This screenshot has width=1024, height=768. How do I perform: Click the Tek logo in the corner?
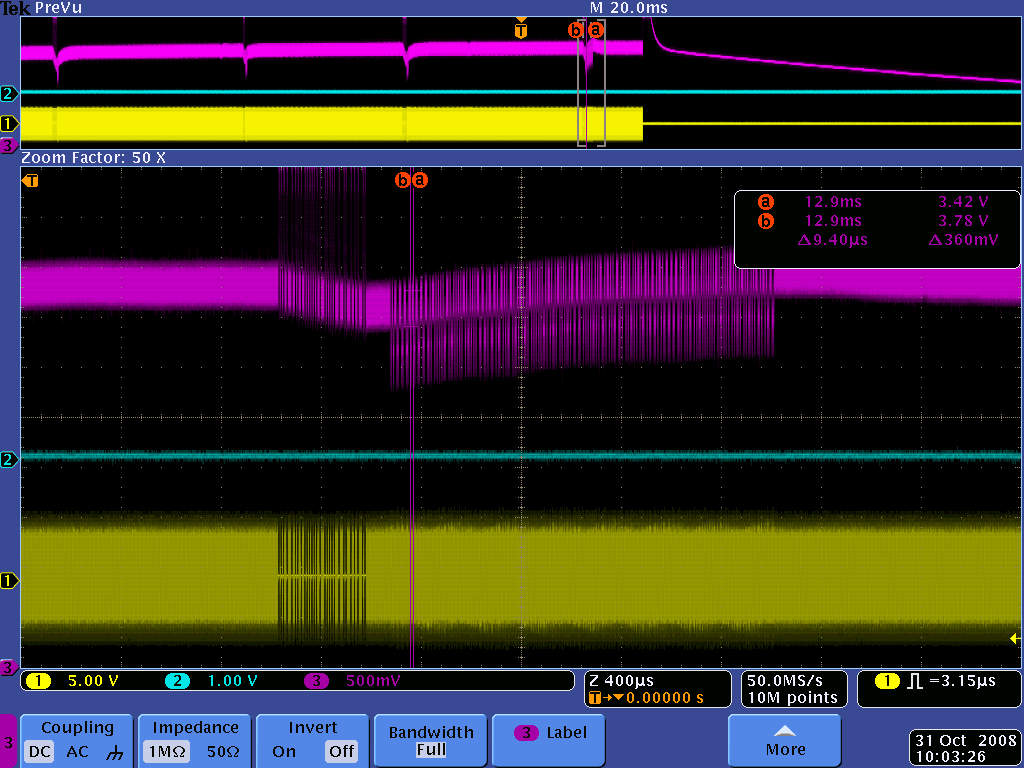[15, 8]
